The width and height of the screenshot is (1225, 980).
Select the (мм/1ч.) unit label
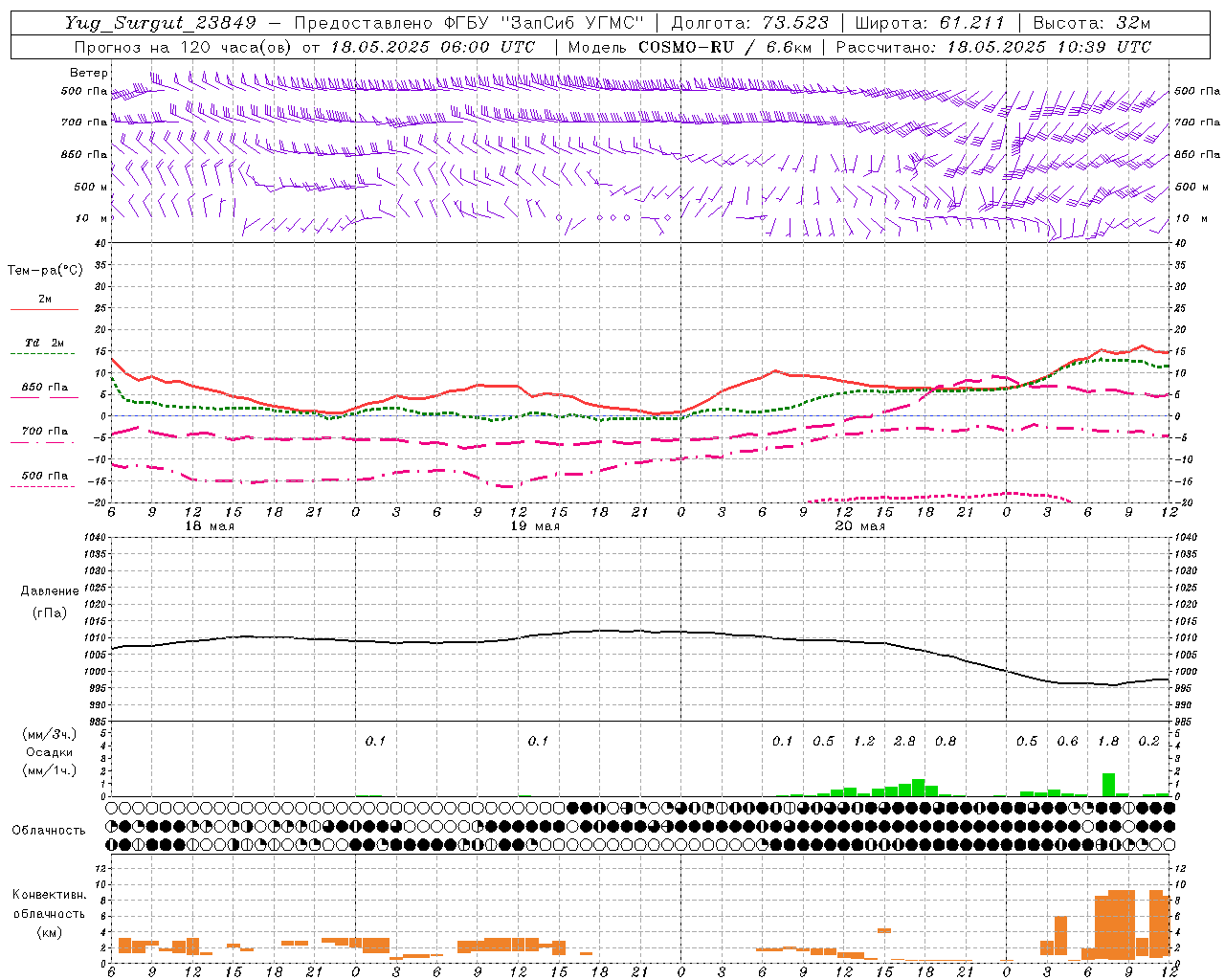click(x=50, y=770)
